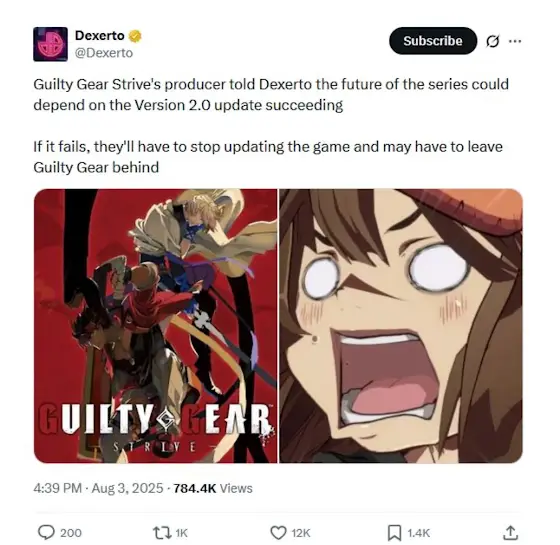Open the Dexerto display name link

[x=100, y=36]
